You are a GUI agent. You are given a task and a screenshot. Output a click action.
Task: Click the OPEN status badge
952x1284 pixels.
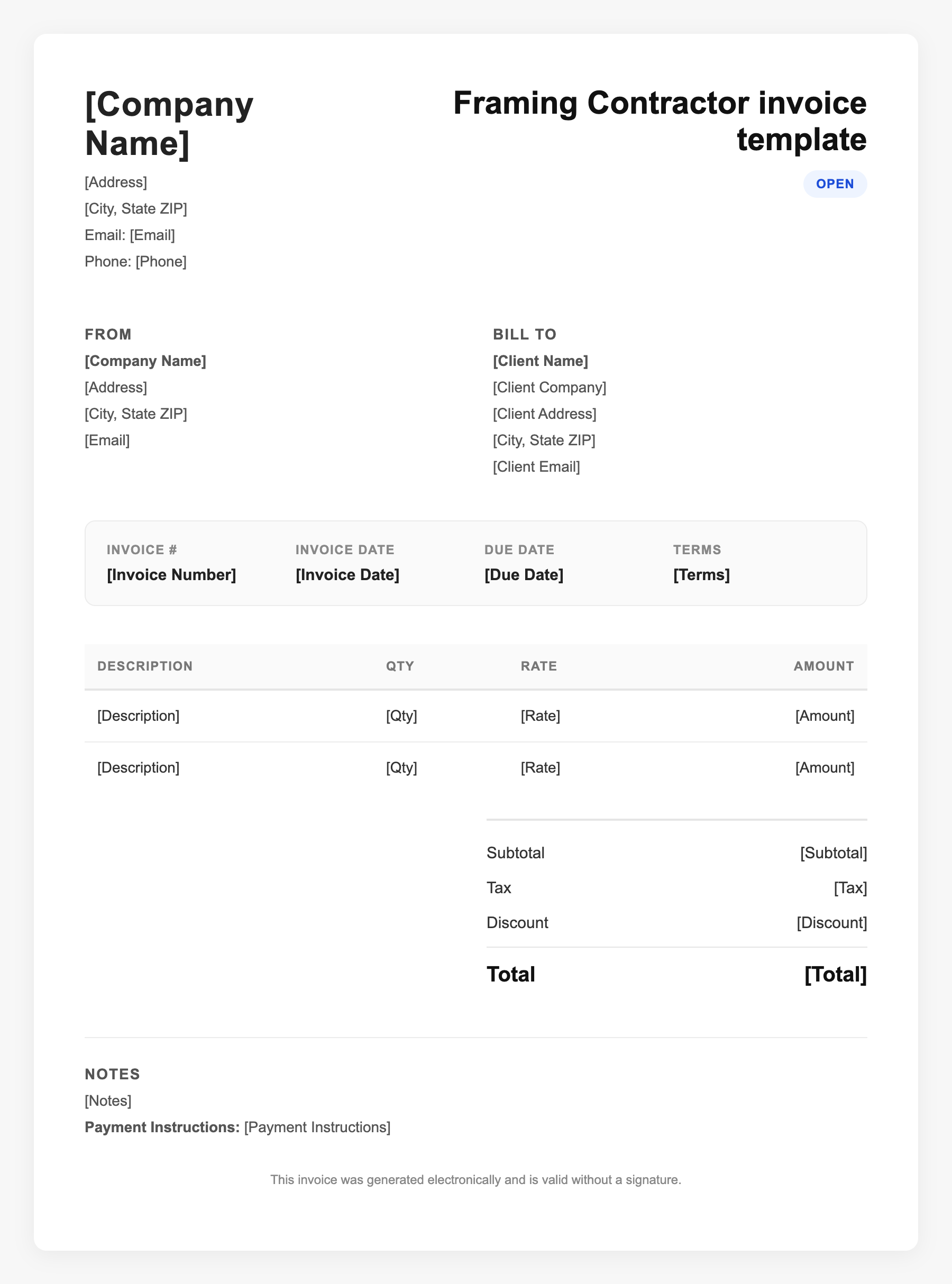coord(835,184)
